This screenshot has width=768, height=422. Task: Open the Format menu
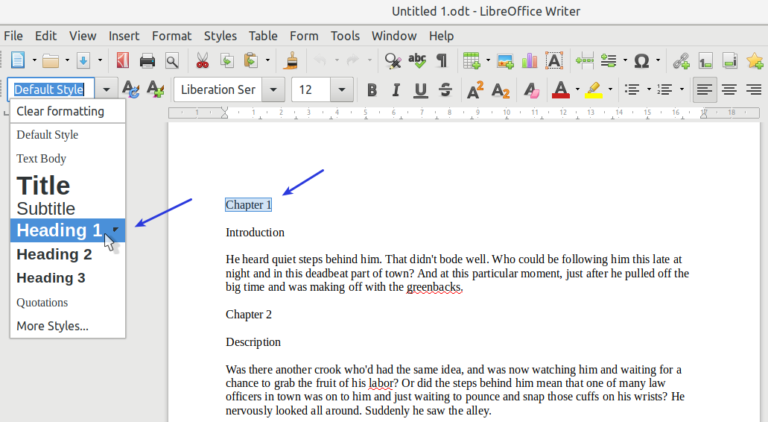tap(171, 36)
